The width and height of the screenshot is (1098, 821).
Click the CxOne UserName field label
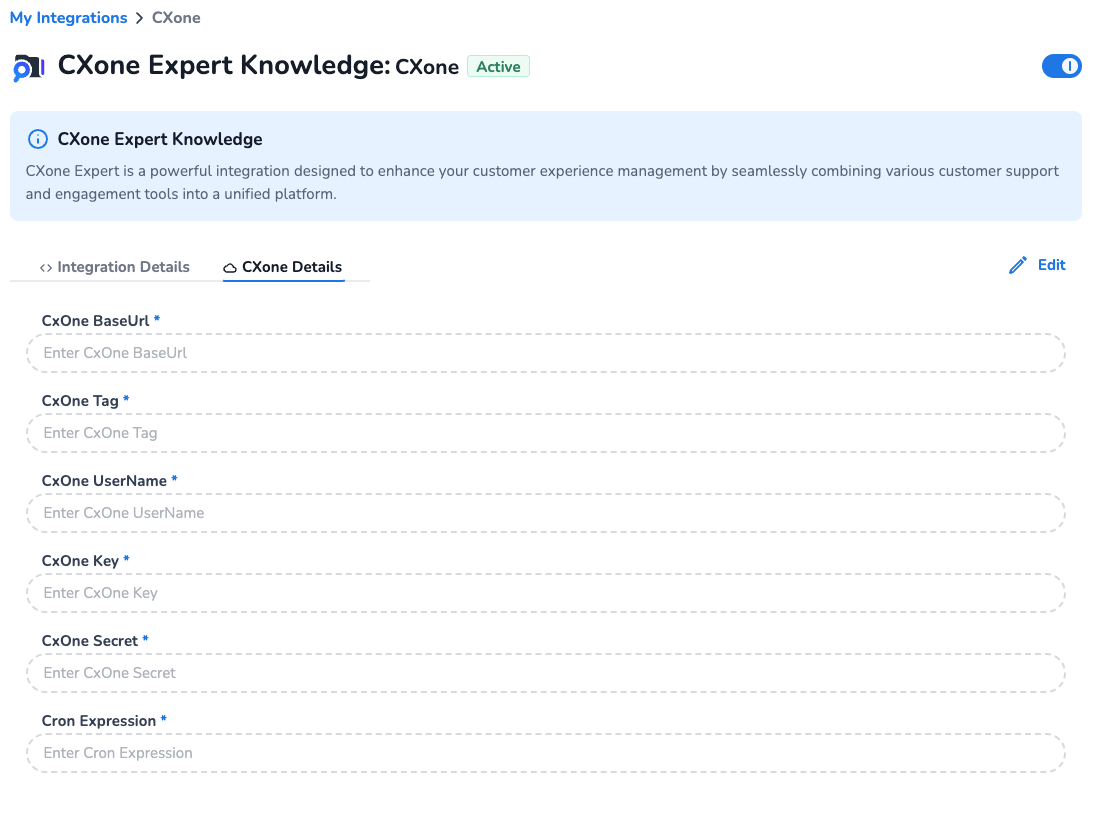(x=104, y=481)
